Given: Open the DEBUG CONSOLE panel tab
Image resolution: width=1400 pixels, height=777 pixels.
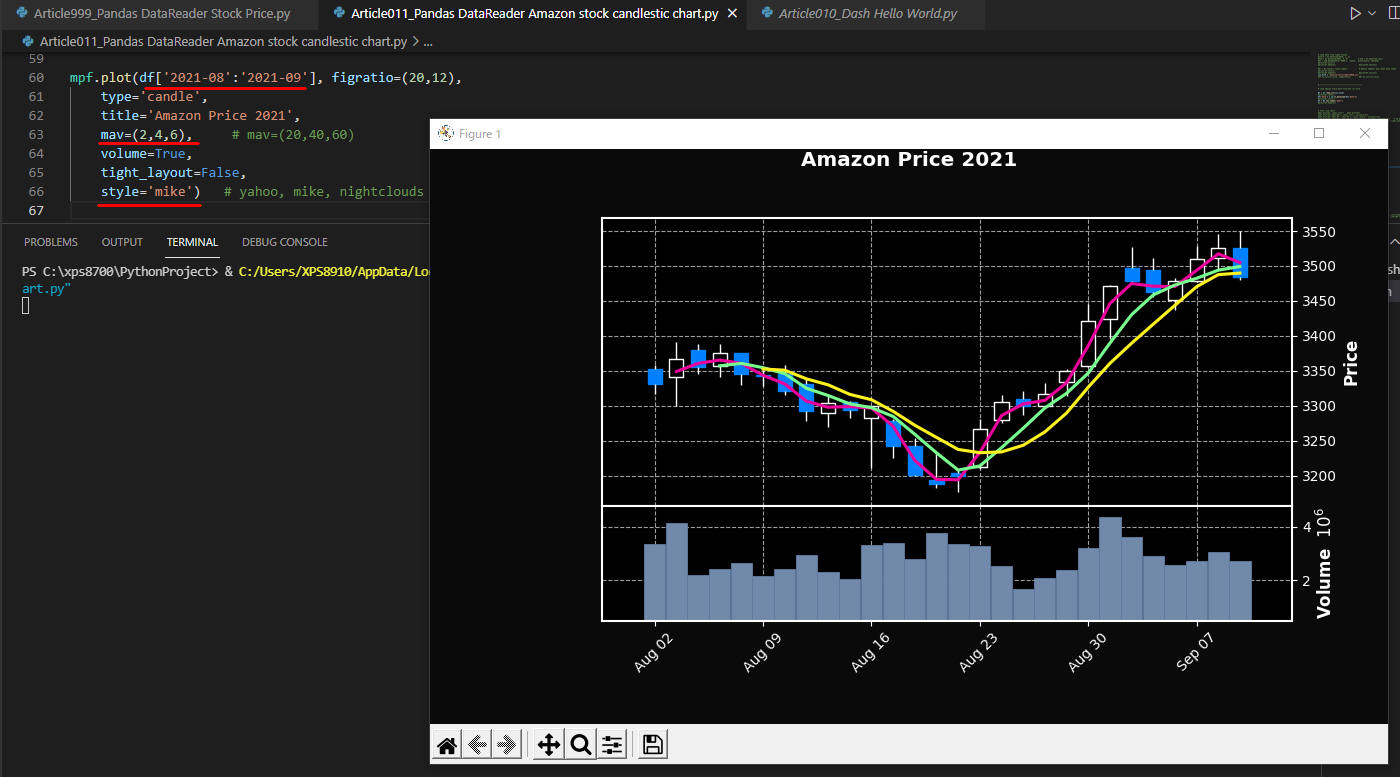Looking at the screenshot, I should coord(285,242).
